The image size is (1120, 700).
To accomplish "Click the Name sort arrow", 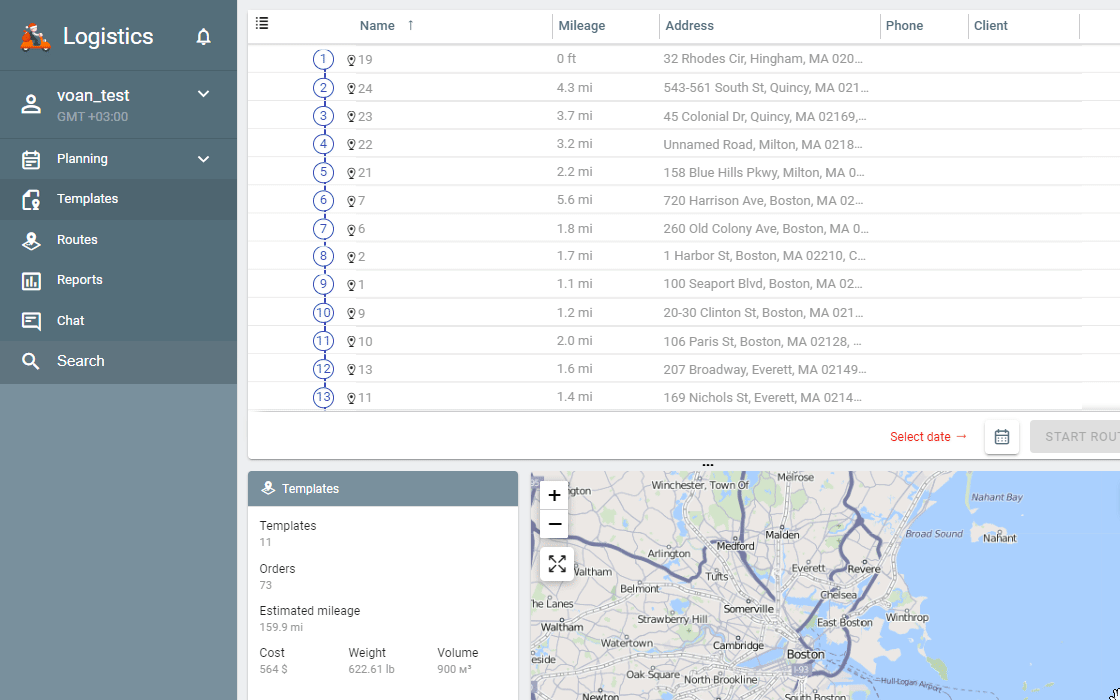I will (411, 25).
